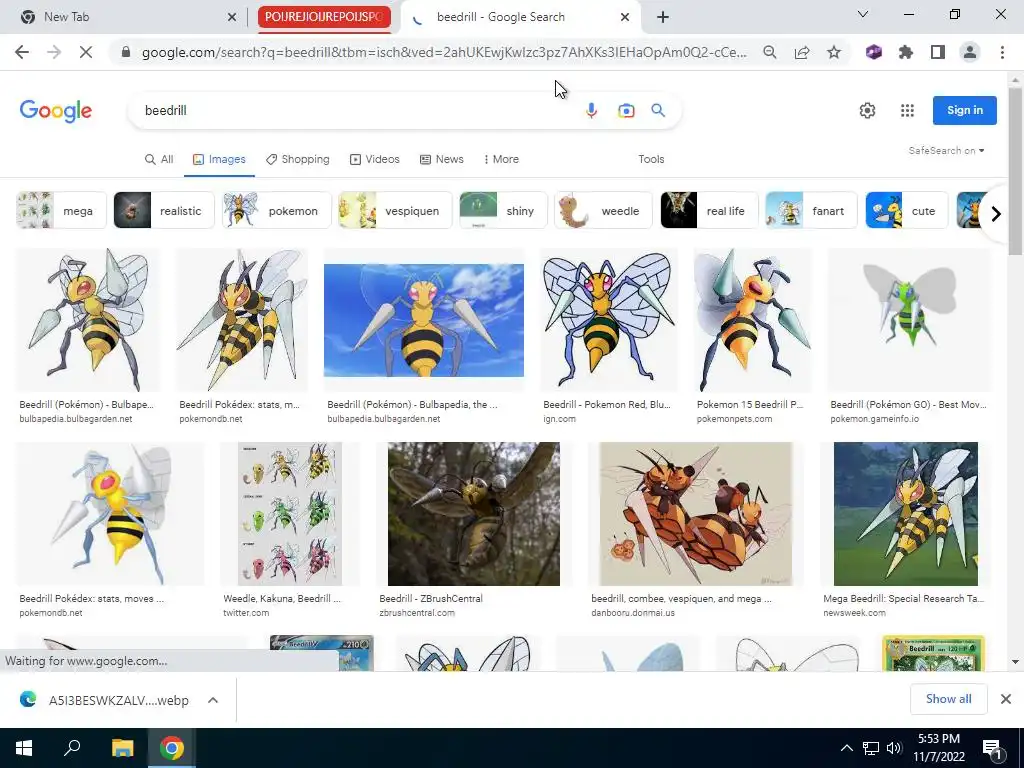Viewport: 1024px width, 768px height.
Task: Click the beedrill search input field
Action: [x=359, y=110]
